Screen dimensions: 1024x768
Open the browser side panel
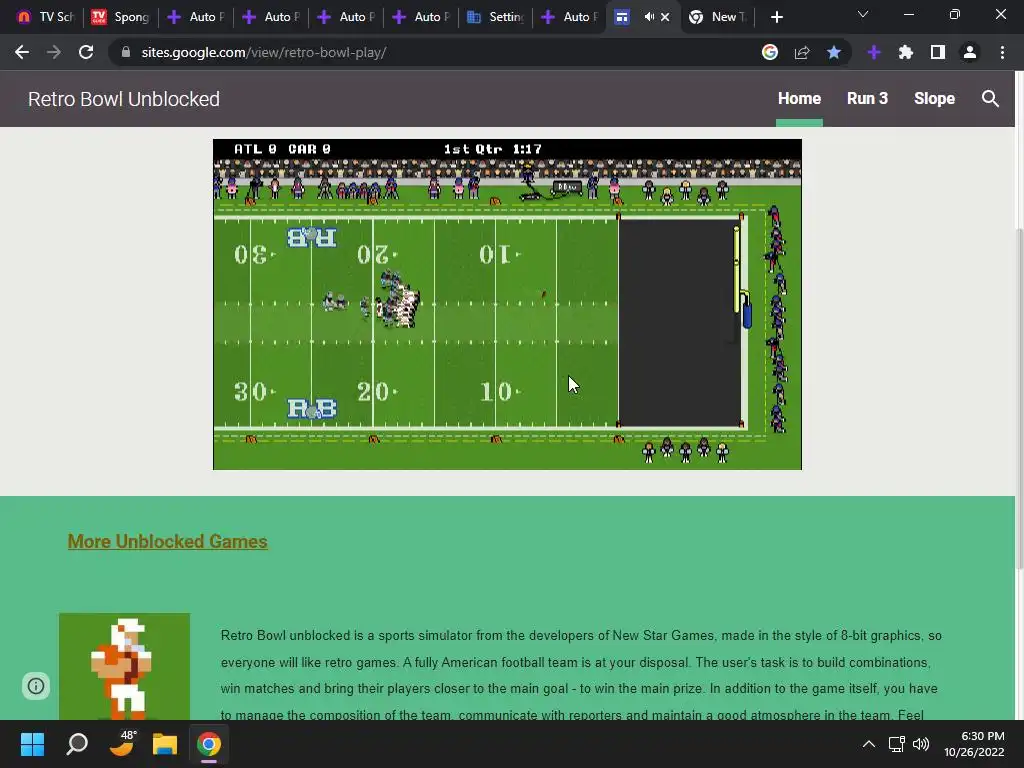coord(938,52)
